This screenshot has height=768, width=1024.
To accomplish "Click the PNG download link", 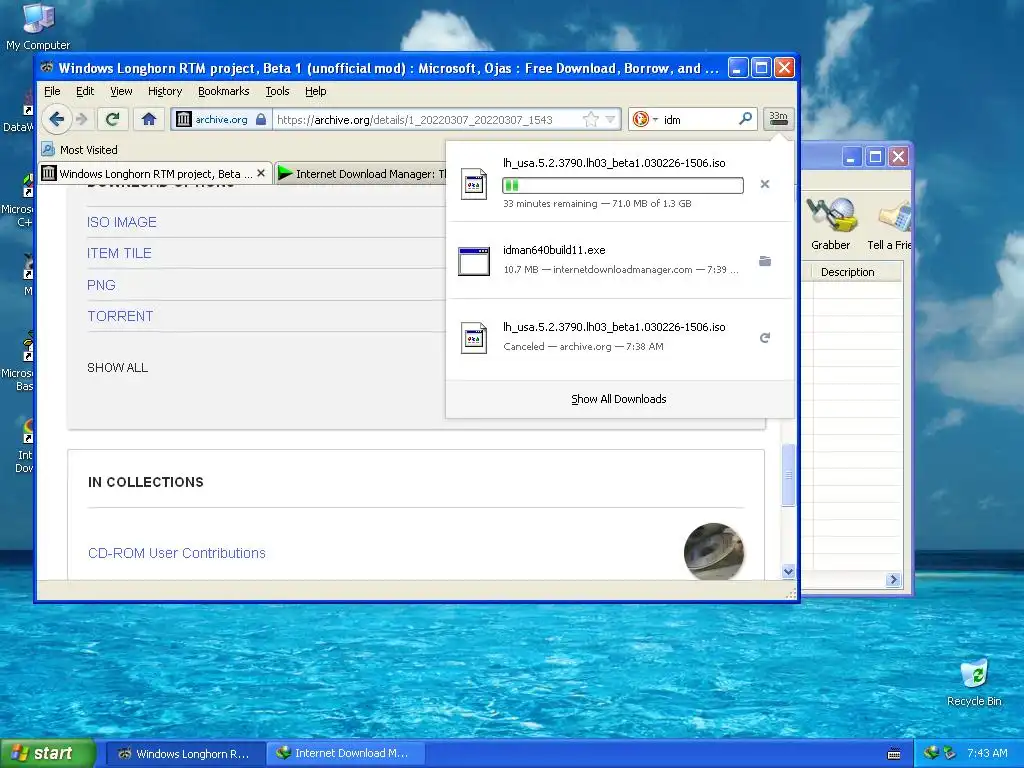I will tap(101, 285).
